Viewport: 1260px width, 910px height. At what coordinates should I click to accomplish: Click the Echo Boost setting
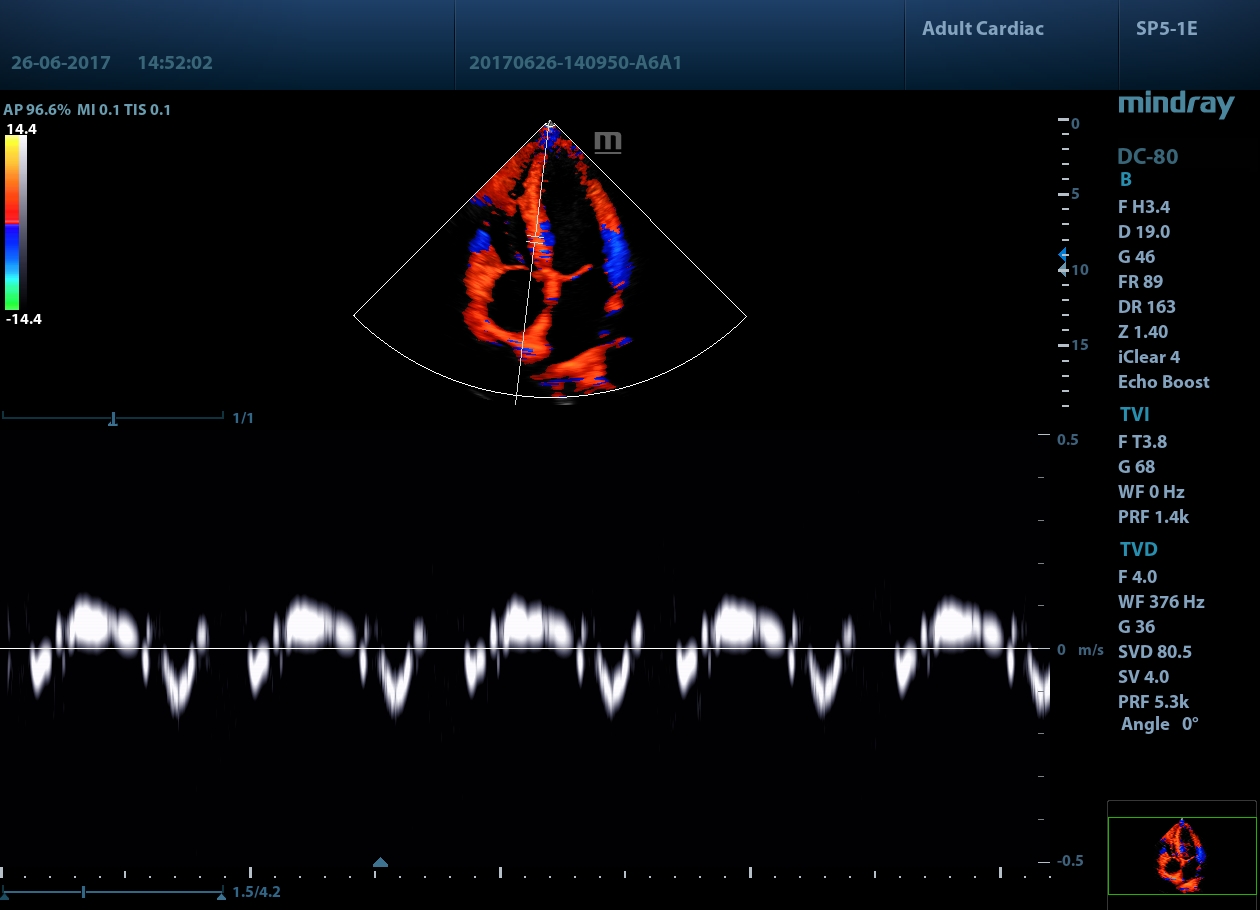click(x=1163, y=382)
